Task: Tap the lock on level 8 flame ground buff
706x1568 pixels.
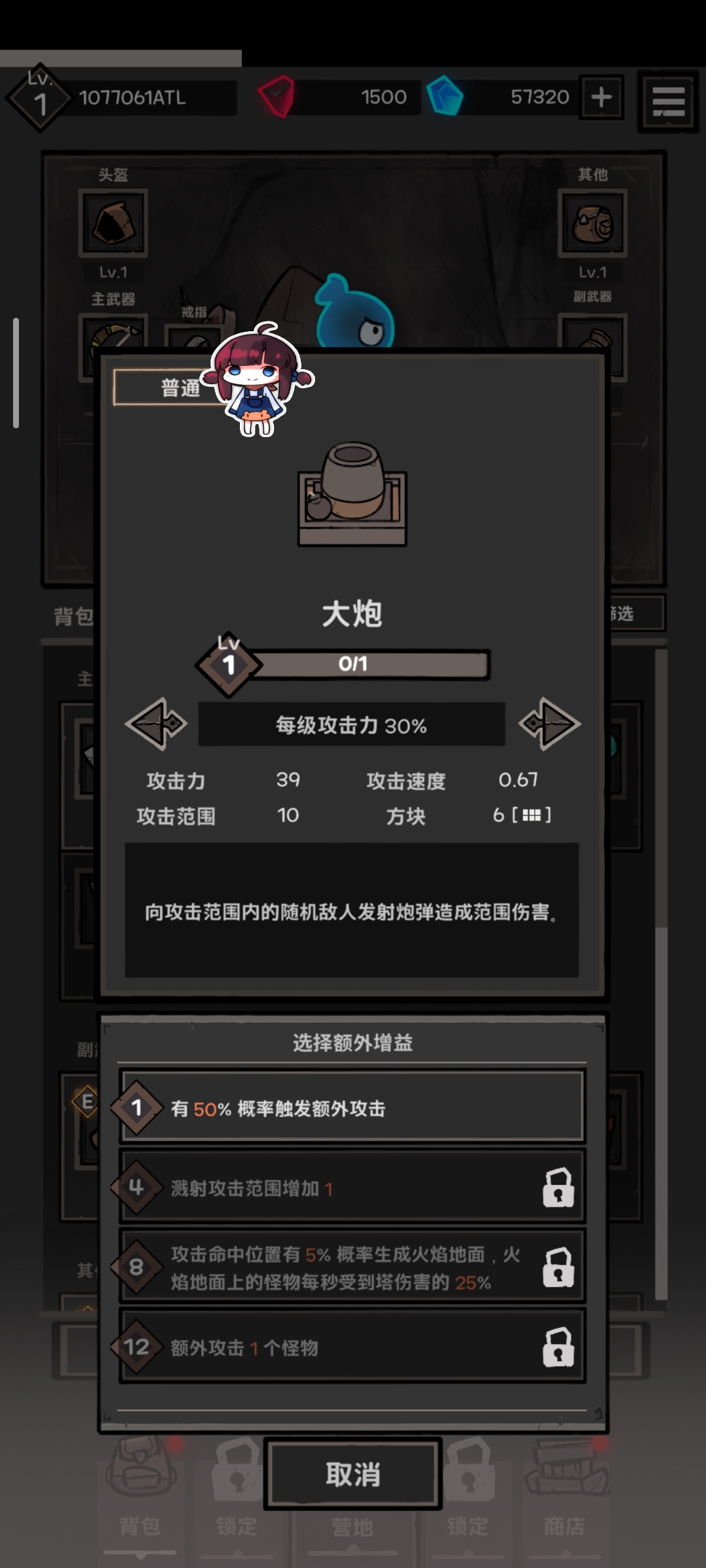Action: coord(558,1267)
